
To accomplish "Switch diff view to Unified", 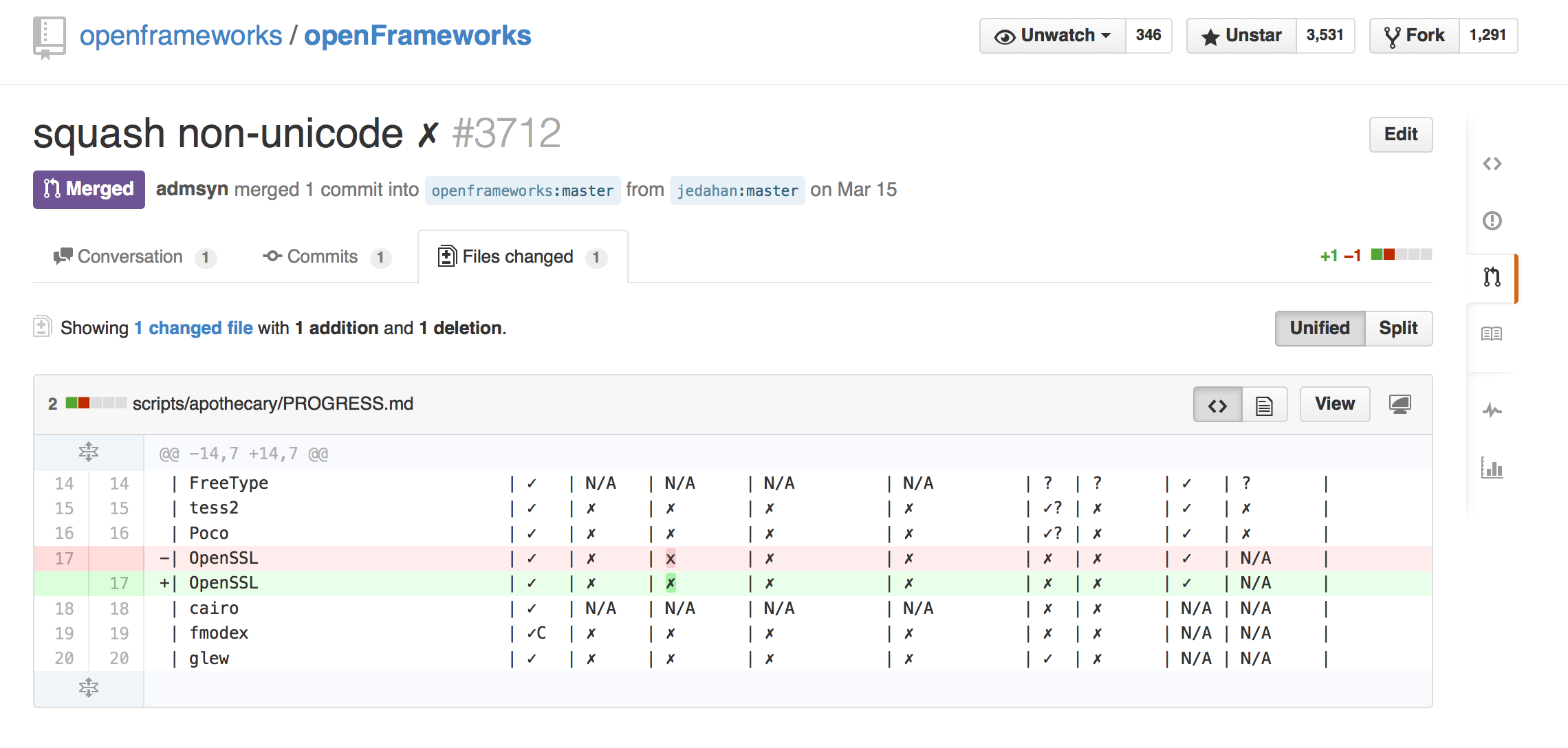I will pos(1320,329).
